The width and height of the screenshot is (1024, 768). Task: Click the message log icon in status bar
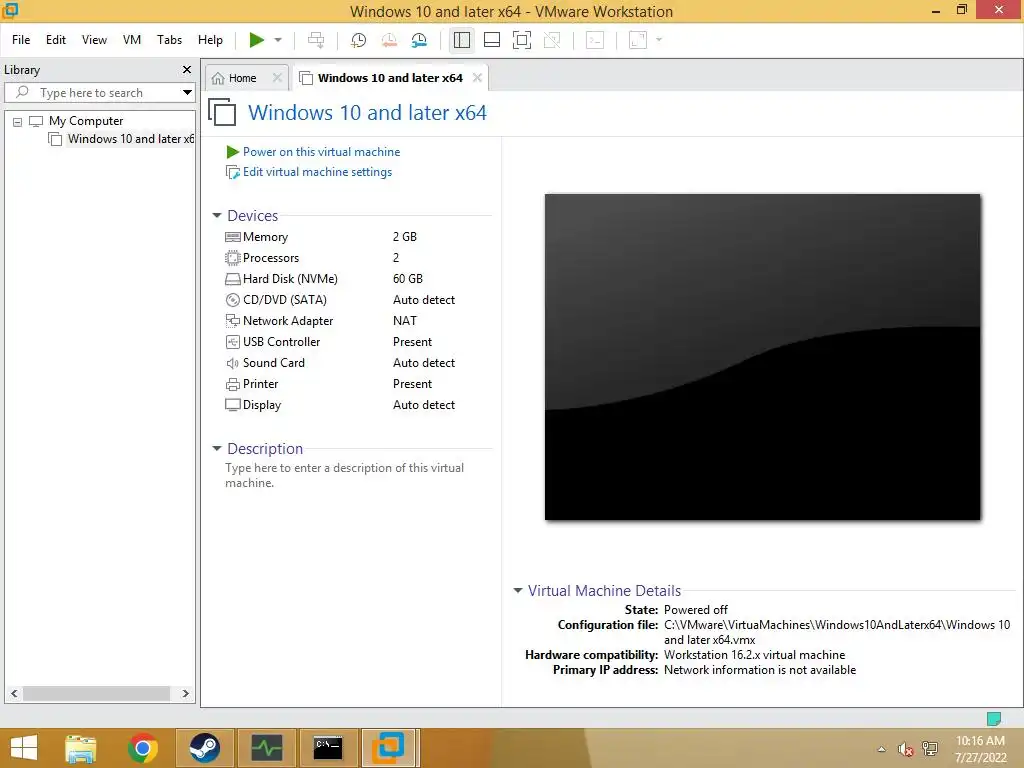click(994, 719)
